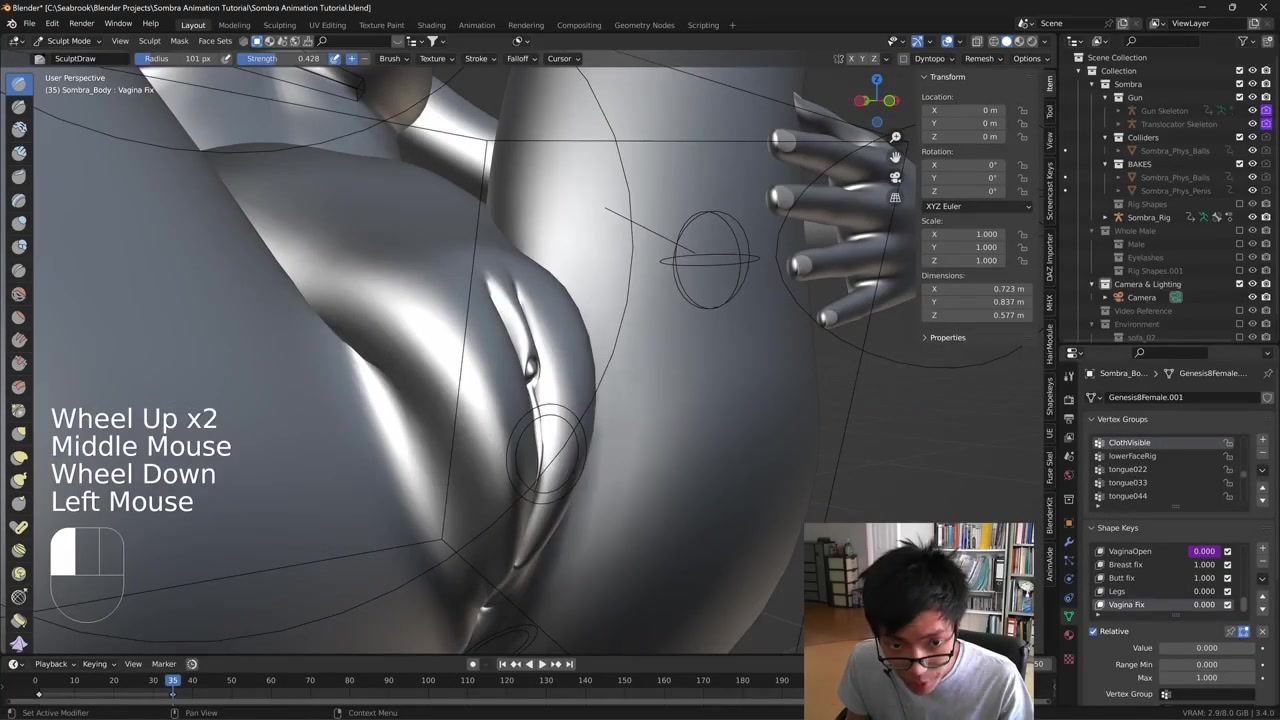1280x720 pixels.
Task: Open the Falloff dropdown
Action: [x=520, y=59]
